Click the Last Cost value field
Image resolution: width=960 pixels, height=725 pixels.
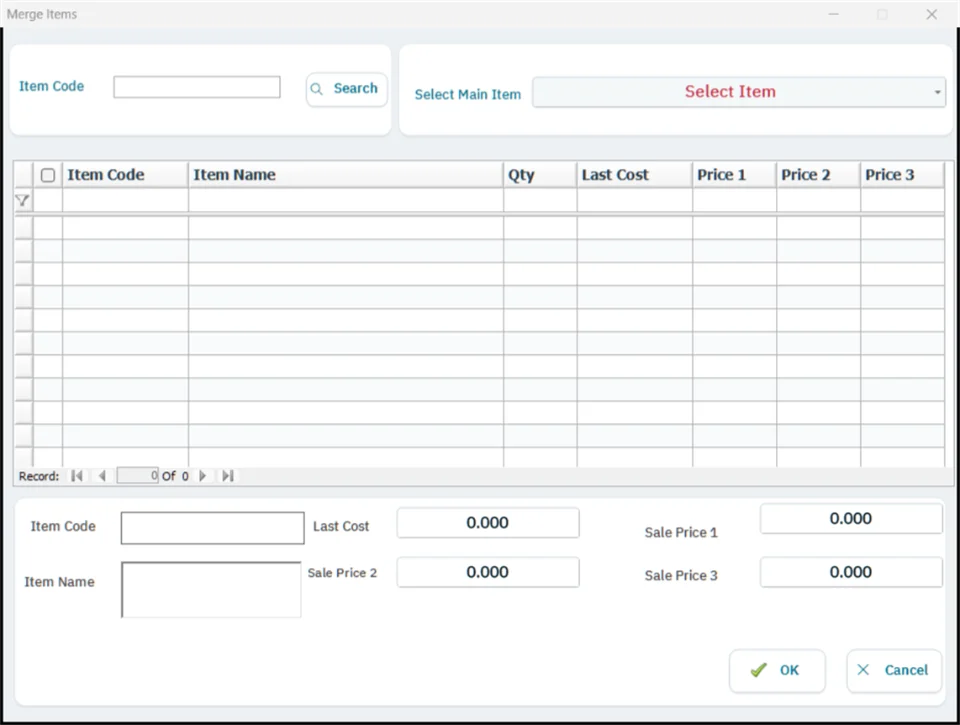coord(488,523)
